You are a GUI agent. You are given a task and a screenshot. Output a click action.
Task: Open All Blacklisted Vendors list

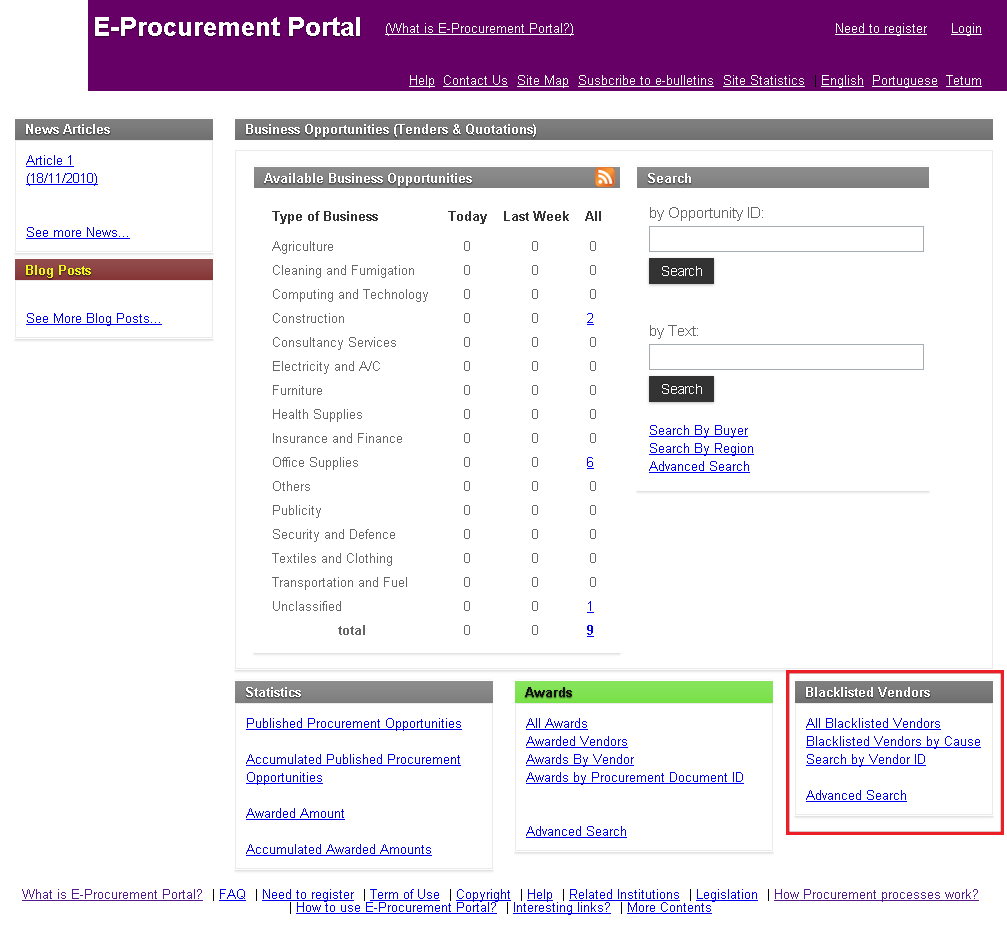pyautogui.click(x=872, y=724)
